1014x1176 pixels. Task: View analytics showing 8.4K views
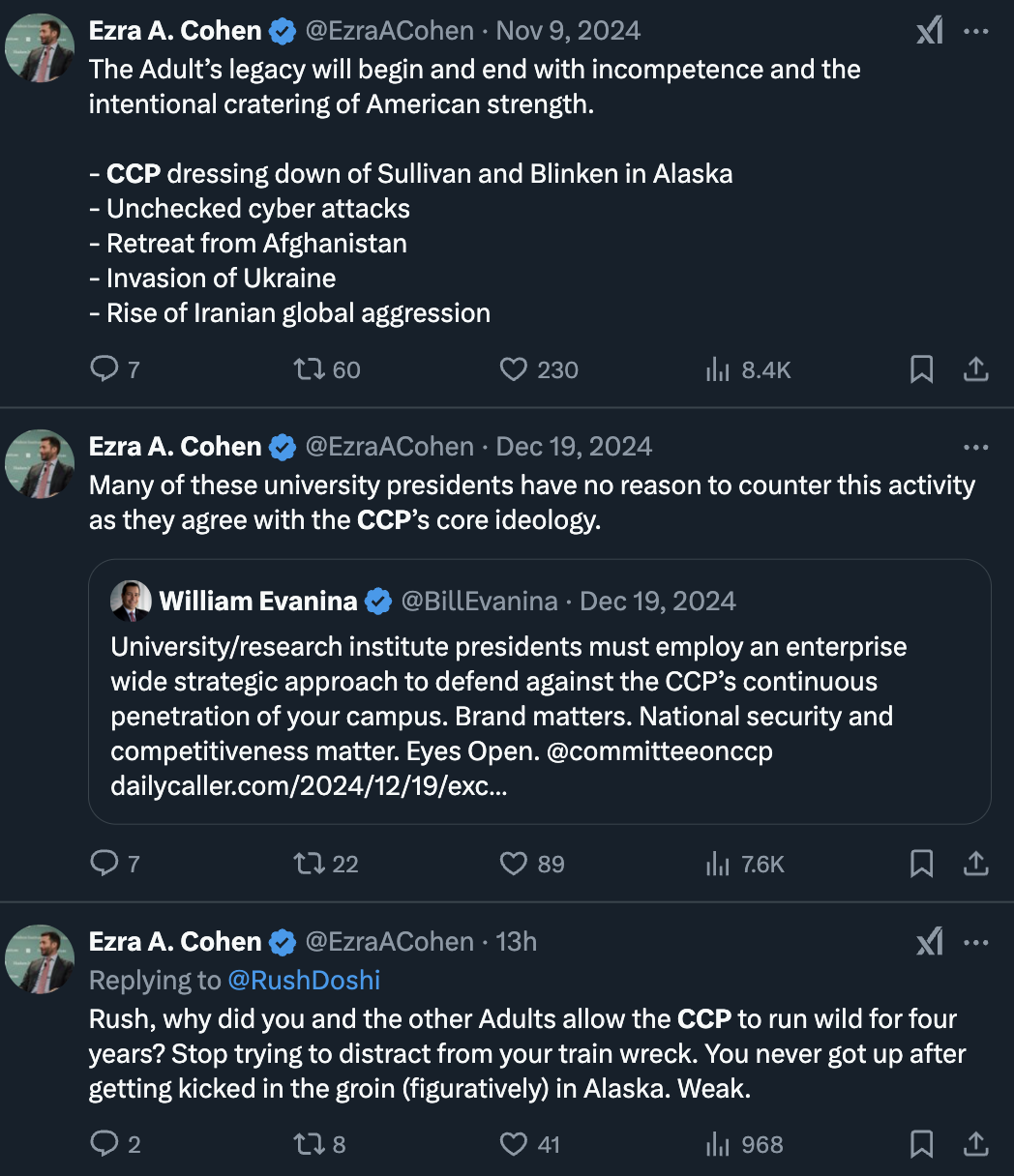[x=718, y=368]
